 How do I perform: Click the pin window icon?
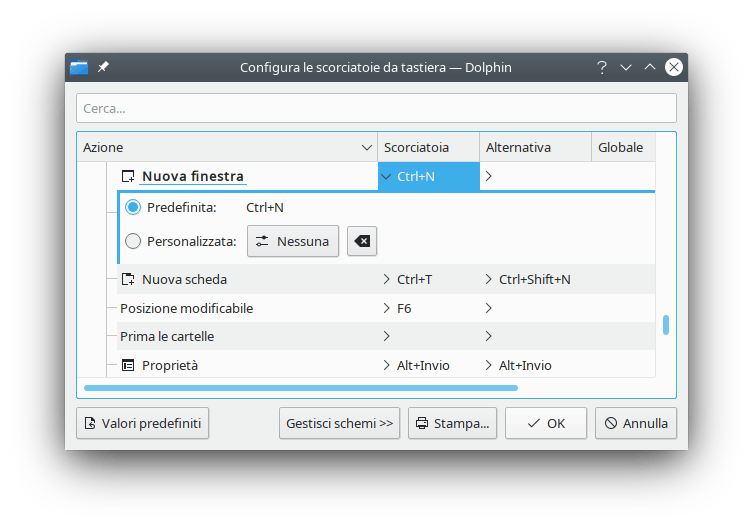click(x=103, y=67)
